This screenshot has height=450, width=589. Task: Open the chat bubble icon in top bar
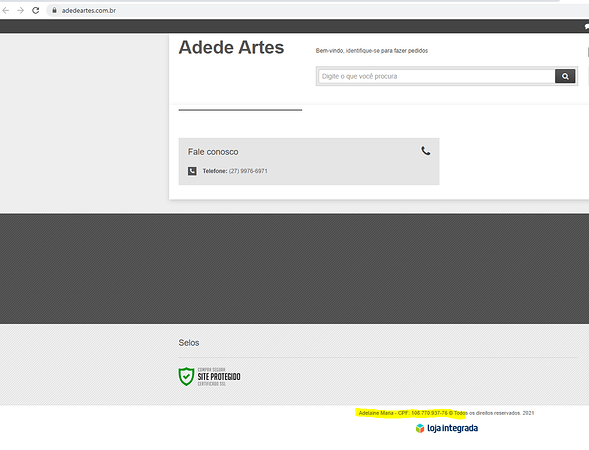pyautogui.click(x=586, y=26)
